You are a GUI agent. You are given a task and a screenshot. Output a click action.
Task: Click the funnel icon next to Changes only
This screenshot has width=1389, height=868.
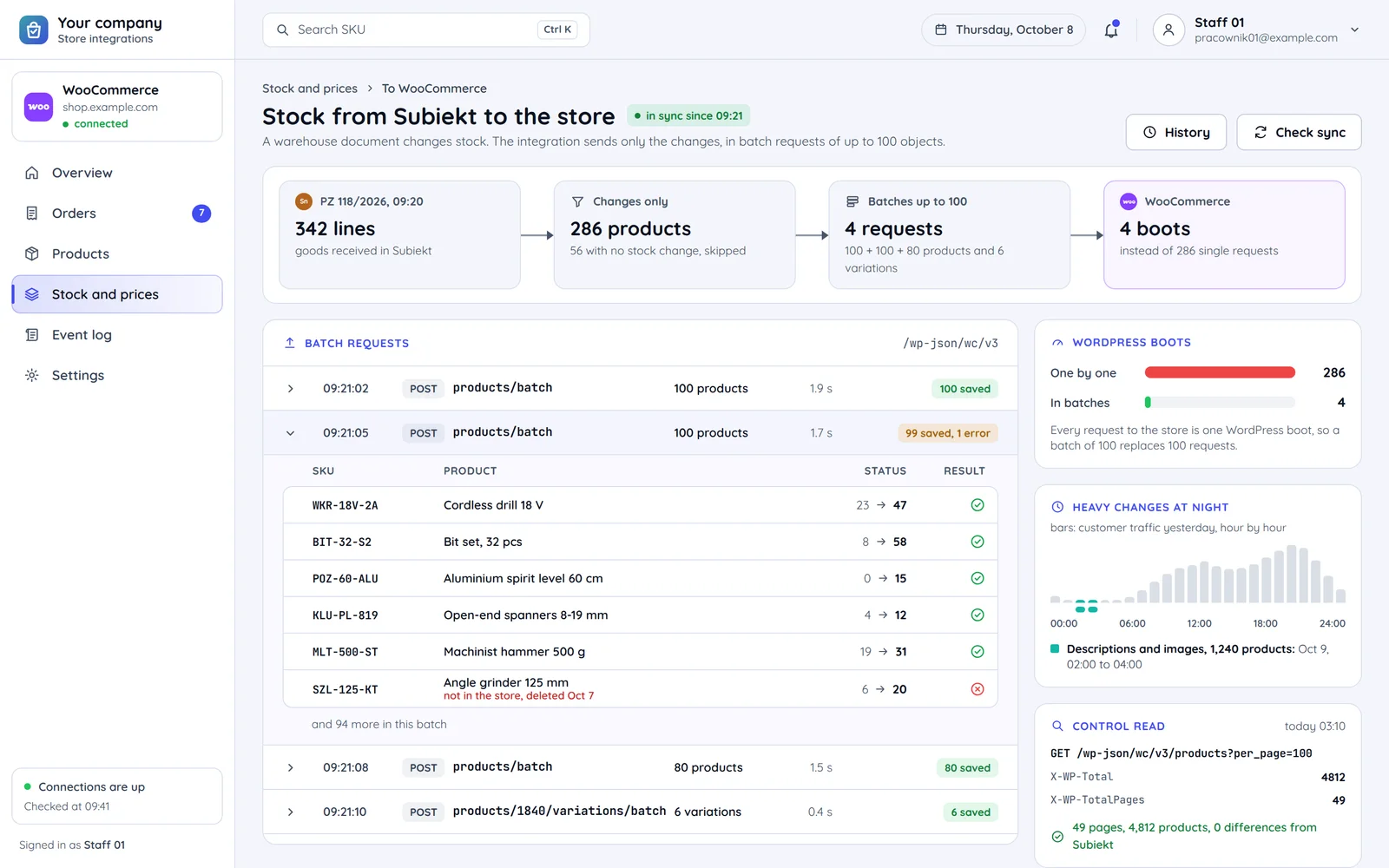[x=577, y=201]
